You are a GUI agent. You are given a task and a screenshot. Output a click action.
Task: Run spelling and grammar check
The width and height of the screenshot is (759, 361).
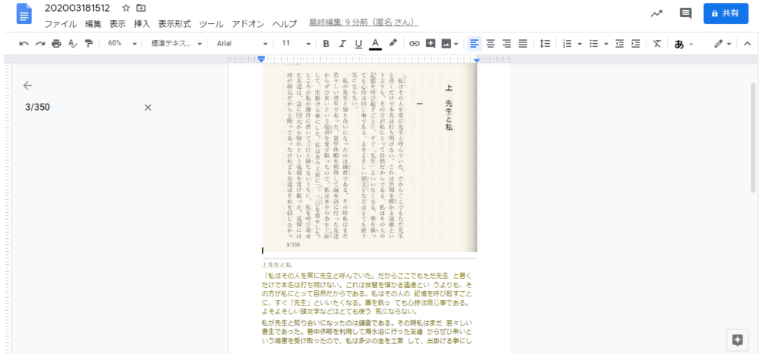click(x=73, y=44)
